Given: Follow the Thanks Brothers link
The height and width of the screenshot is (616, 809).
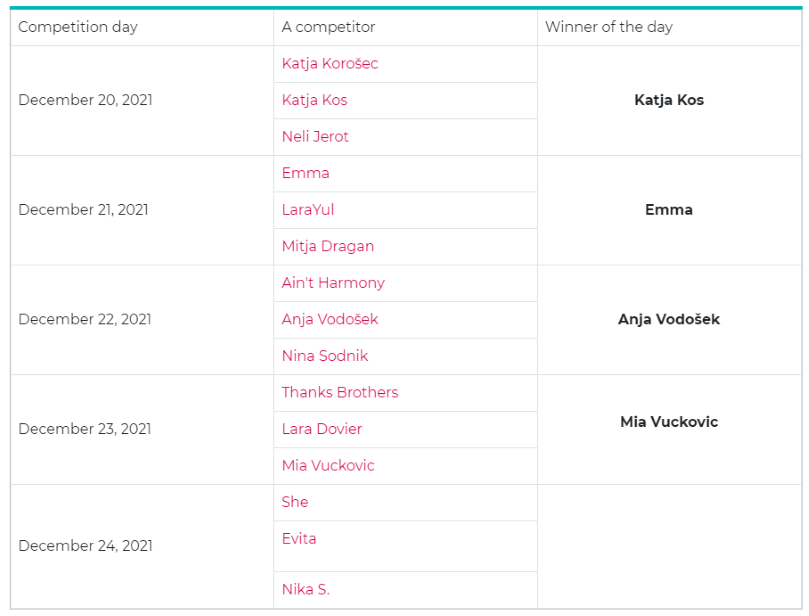Looking at the screenshot, I should pos(339,393).
